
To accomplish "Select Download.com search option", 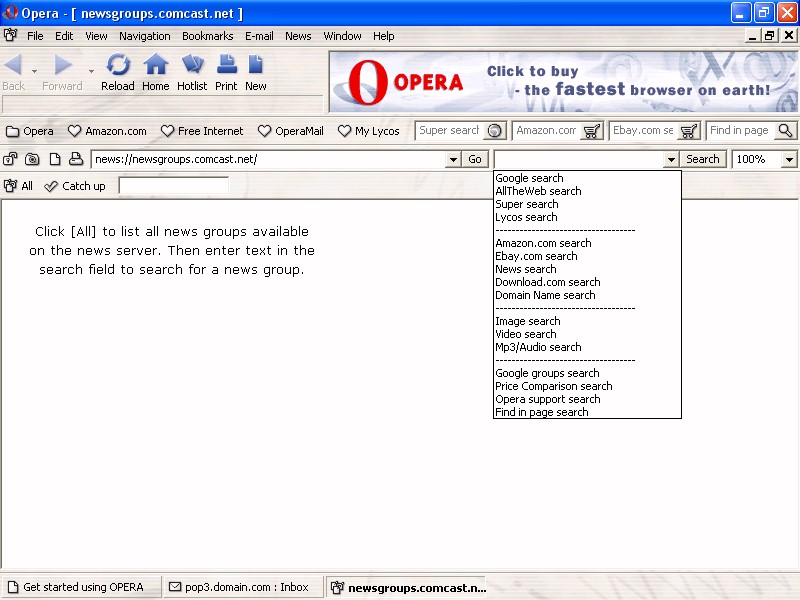I will click(x=587, y=282).
